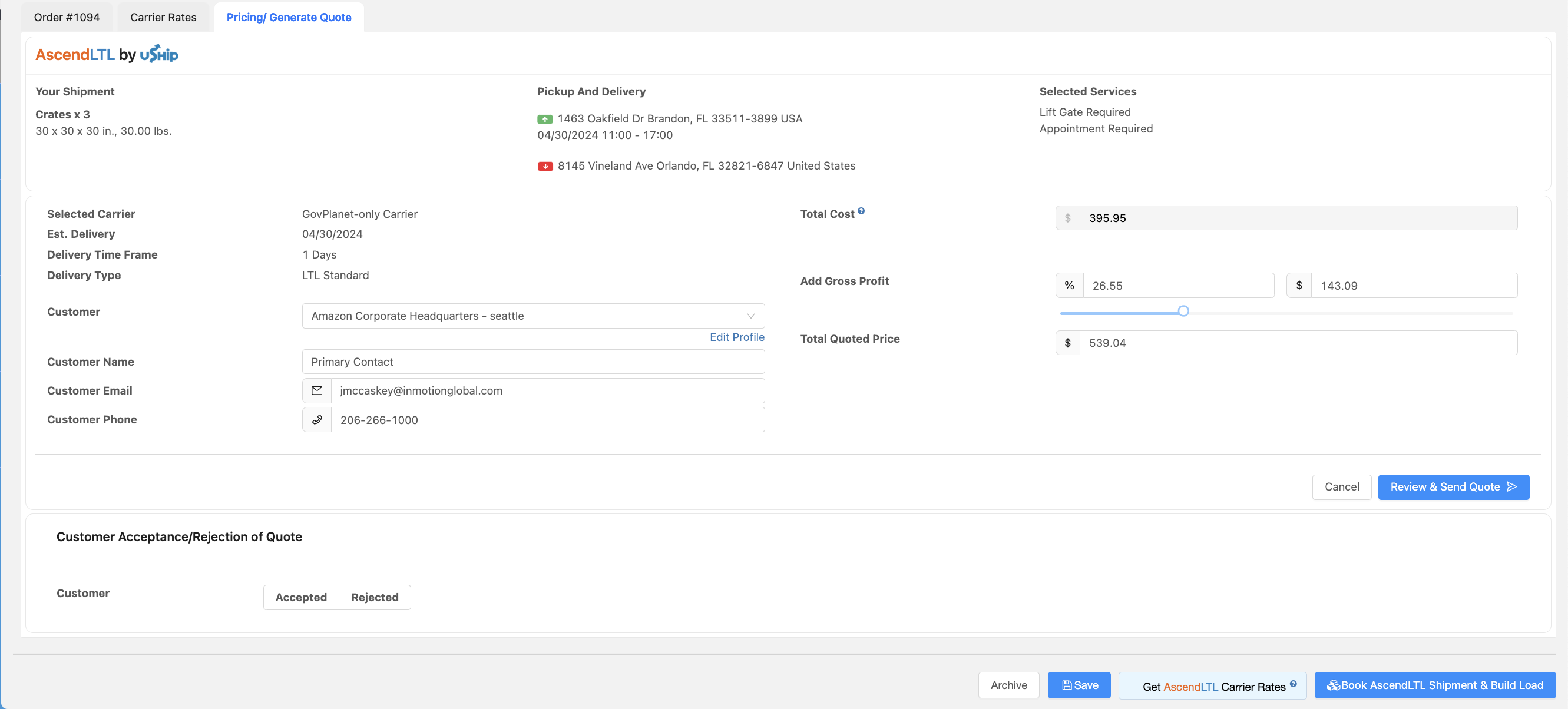Image resolution: width=1568 pixels, height=709 pixels.
Task: Open the Customer dropdown for Amazon Corporate Headquarters
Action: [x=524, y=316]
